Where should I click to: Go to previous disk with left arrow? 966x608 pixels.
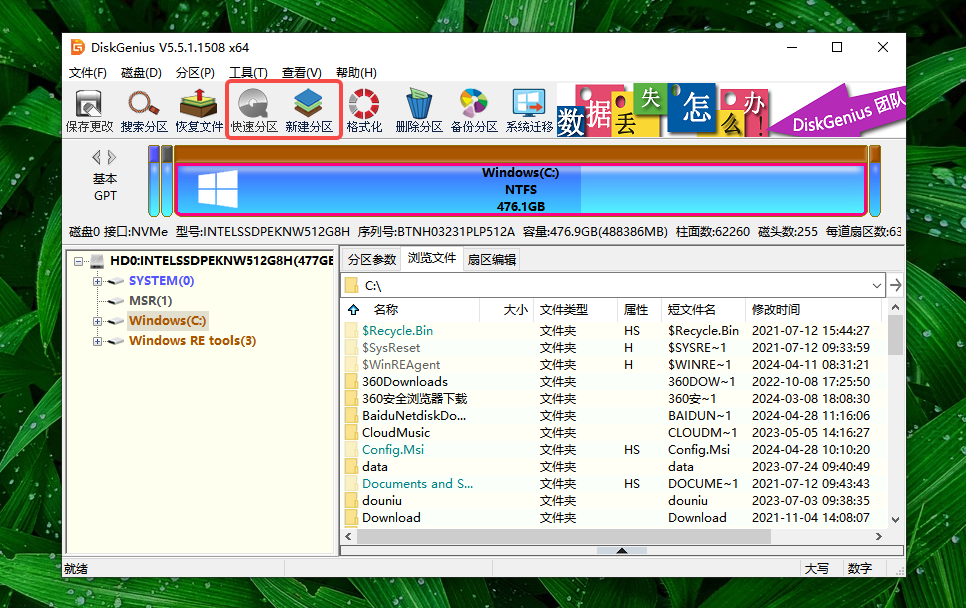point(97,157)
